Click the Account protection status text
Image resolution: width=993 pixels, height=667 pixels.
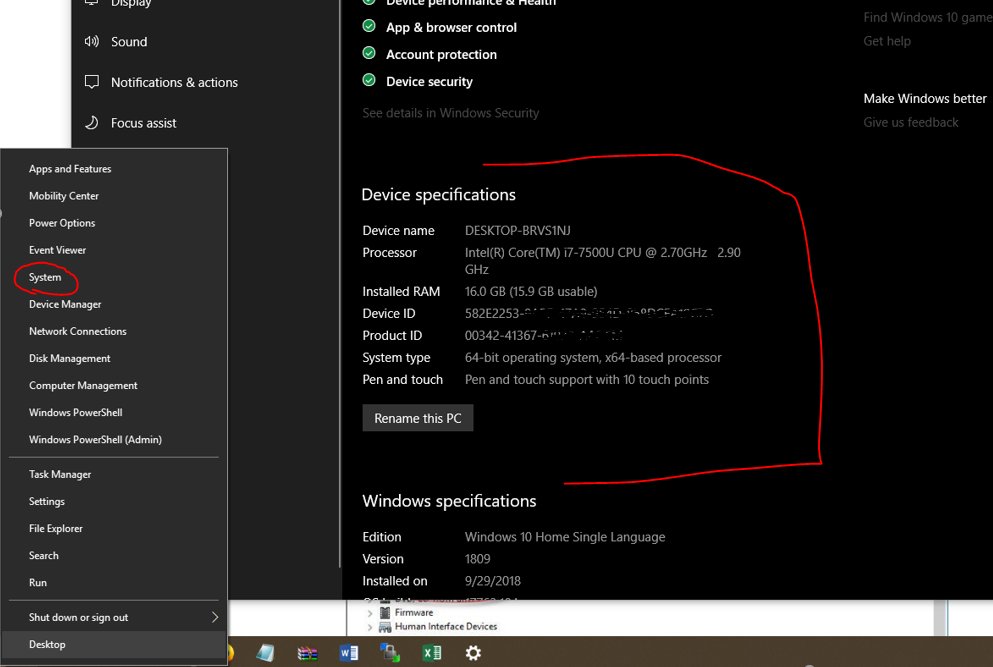click(x=441, y=54)
